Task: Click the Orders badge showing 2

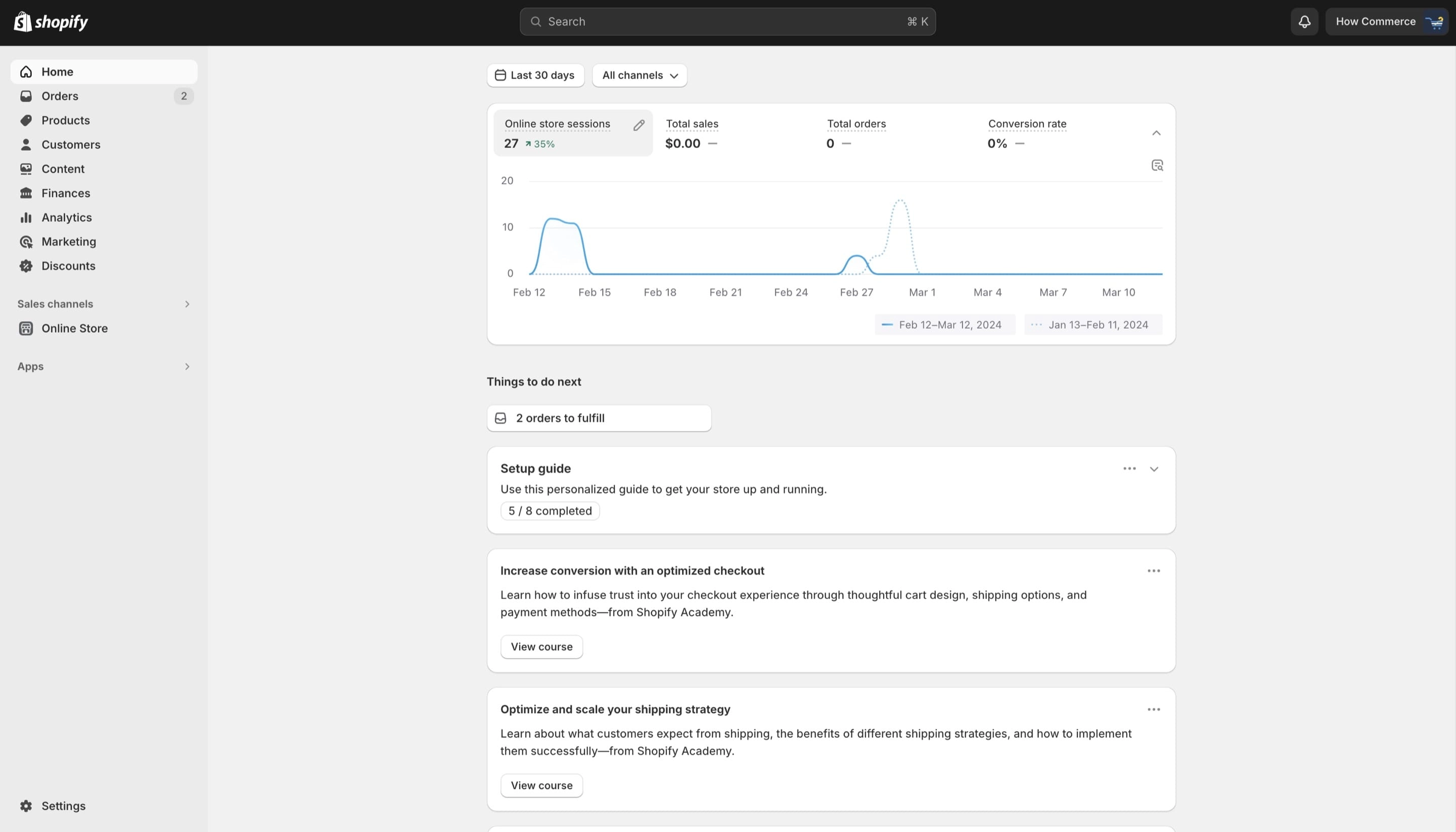Action: tap(184, 96)
